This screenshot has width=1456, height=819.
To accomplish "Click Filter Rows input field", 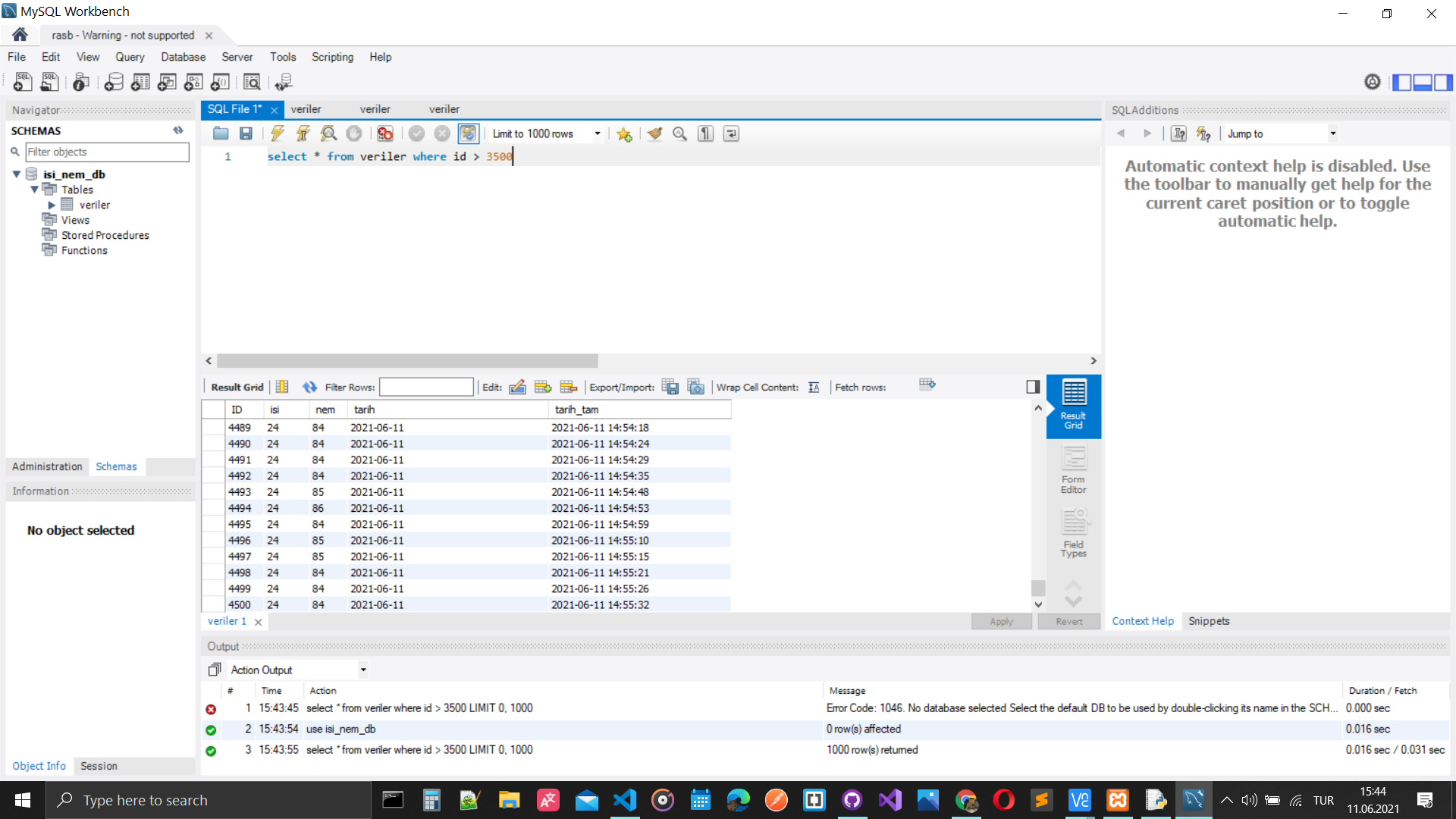I will (x=426, y=387).
